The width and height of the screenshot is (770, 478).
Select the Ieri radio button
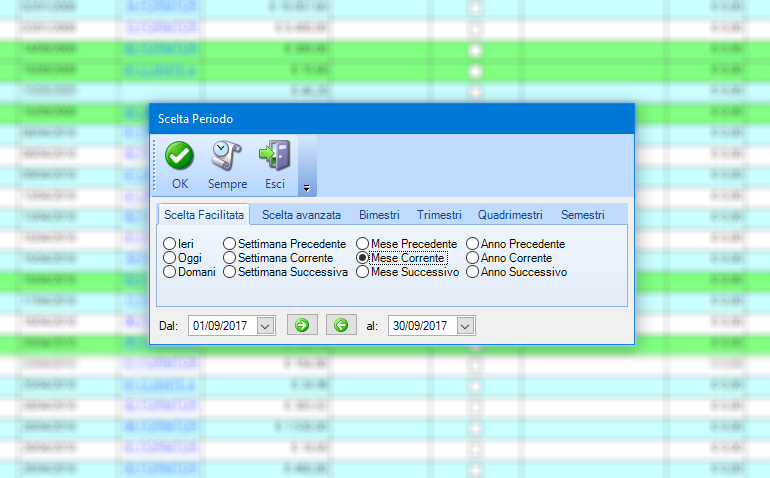tap(169, 244)
